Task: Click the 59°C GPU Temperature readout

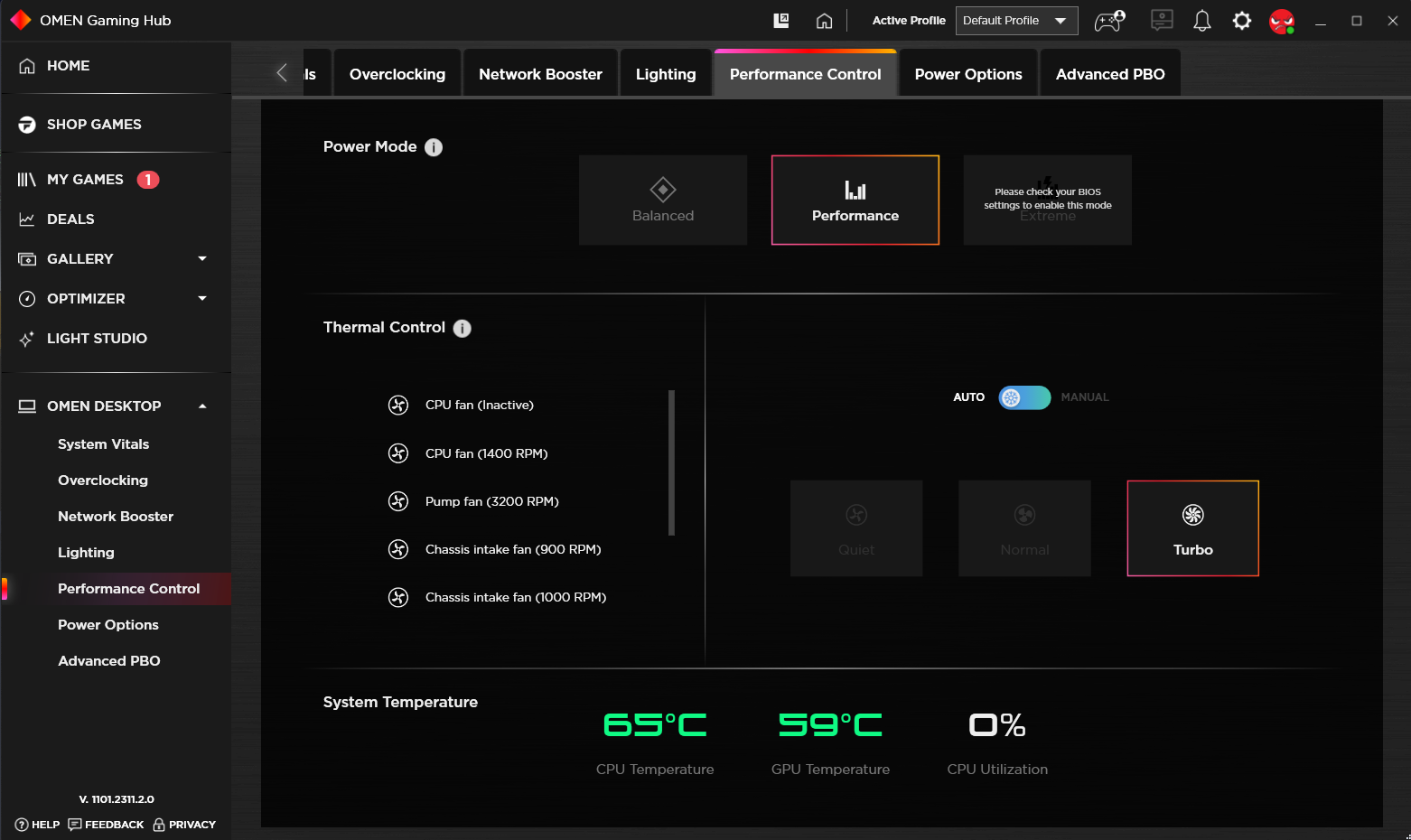Action: tap(830, 724)
